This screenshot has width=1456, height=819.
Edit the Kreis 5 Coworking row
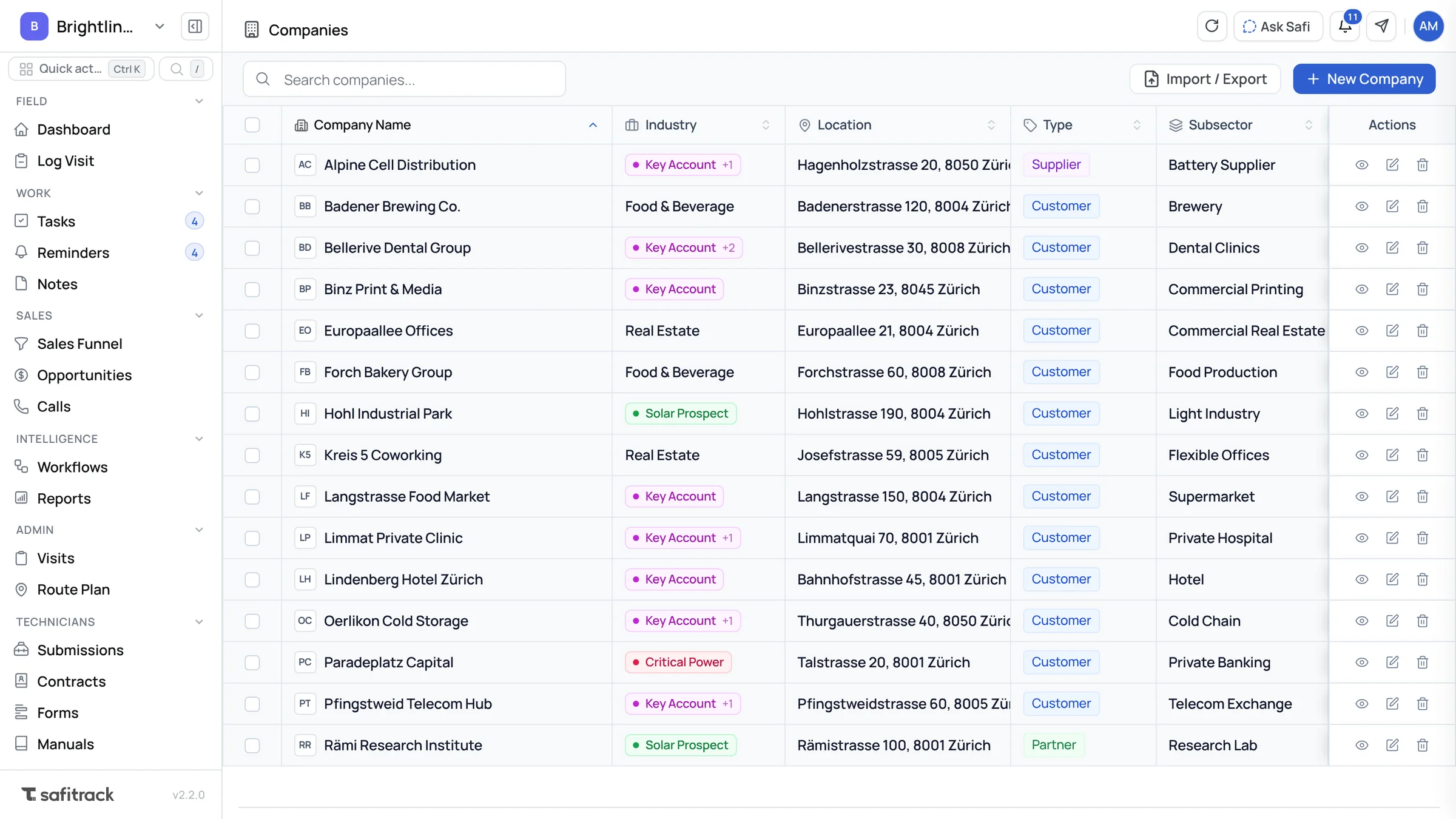[x=1392, y=455]
